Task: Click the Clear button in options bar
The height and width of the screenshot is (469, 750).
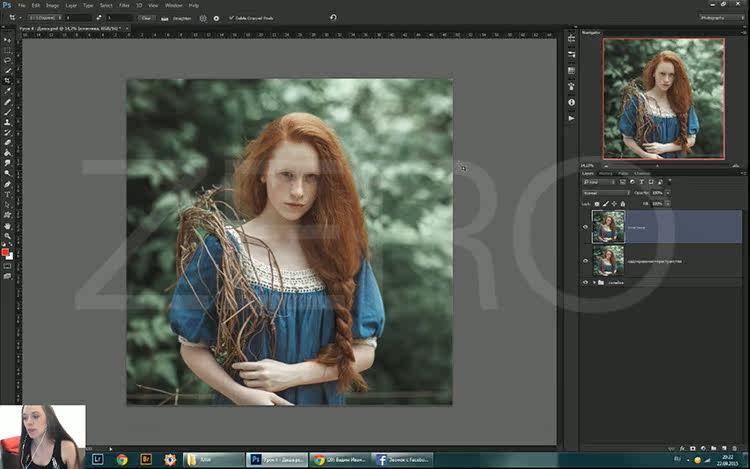Action: point(144,17)
